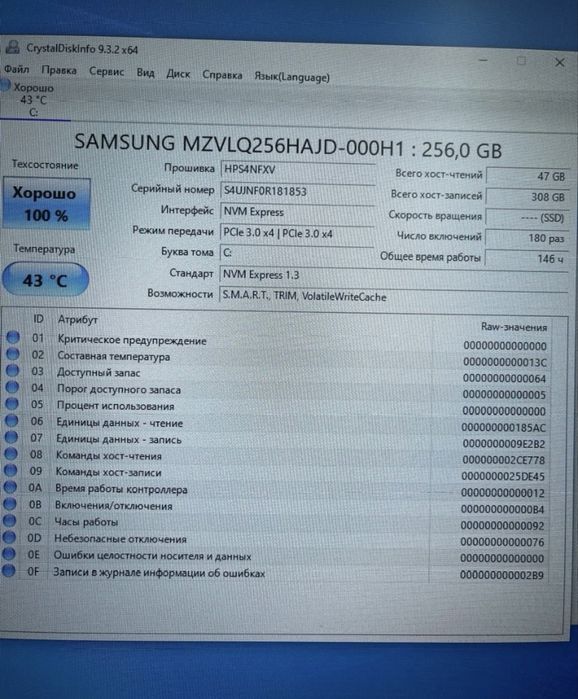Select the row Команды хост-записи
Image resolution: width=578 pixels, height=699 pixels.
tap(276, 473)
